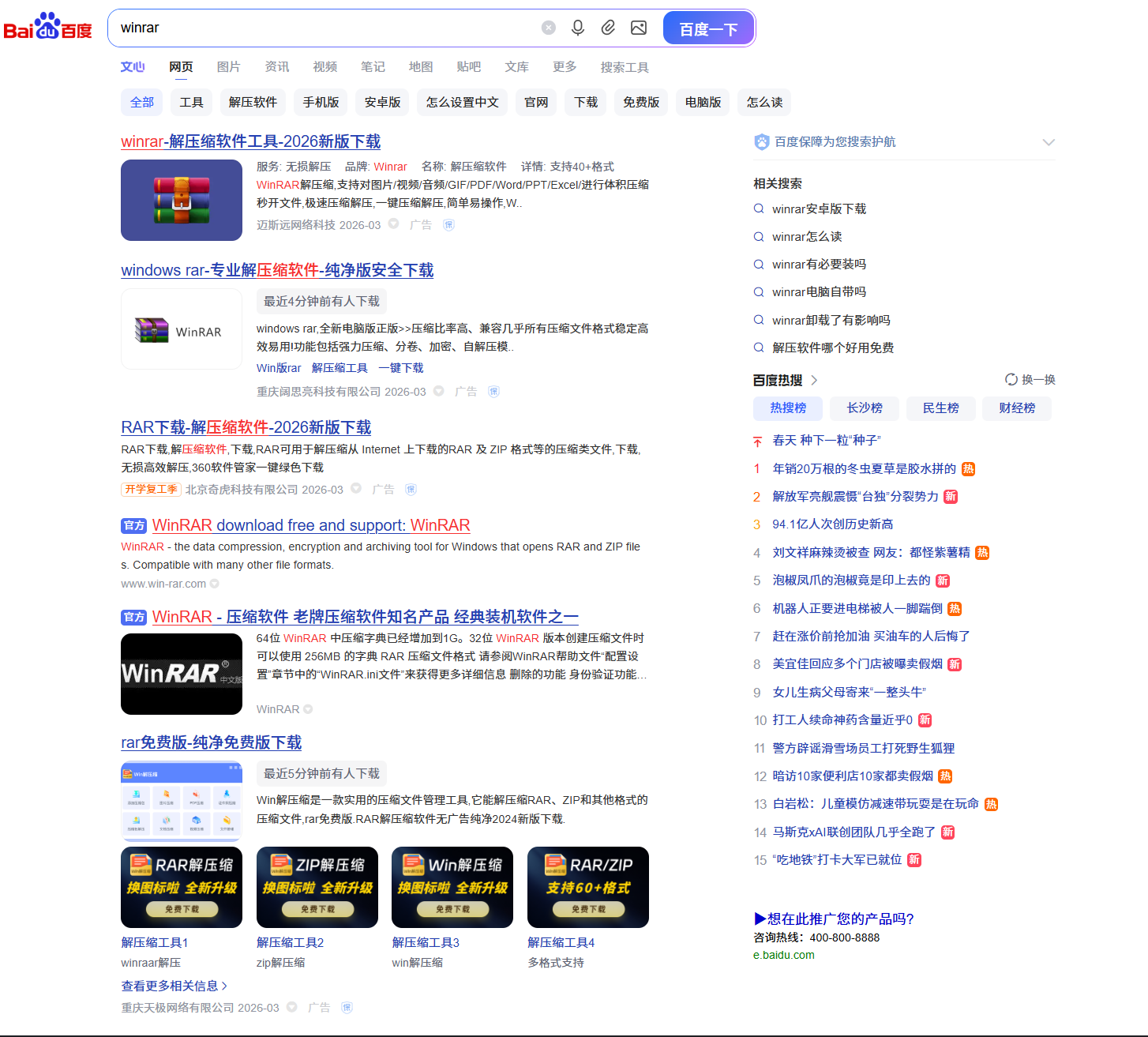The width and height of the screenshot is (1148, 1037).
Task: Click the paperclip file upload icon
Action: pyautogui.click(x=608, y=28)
